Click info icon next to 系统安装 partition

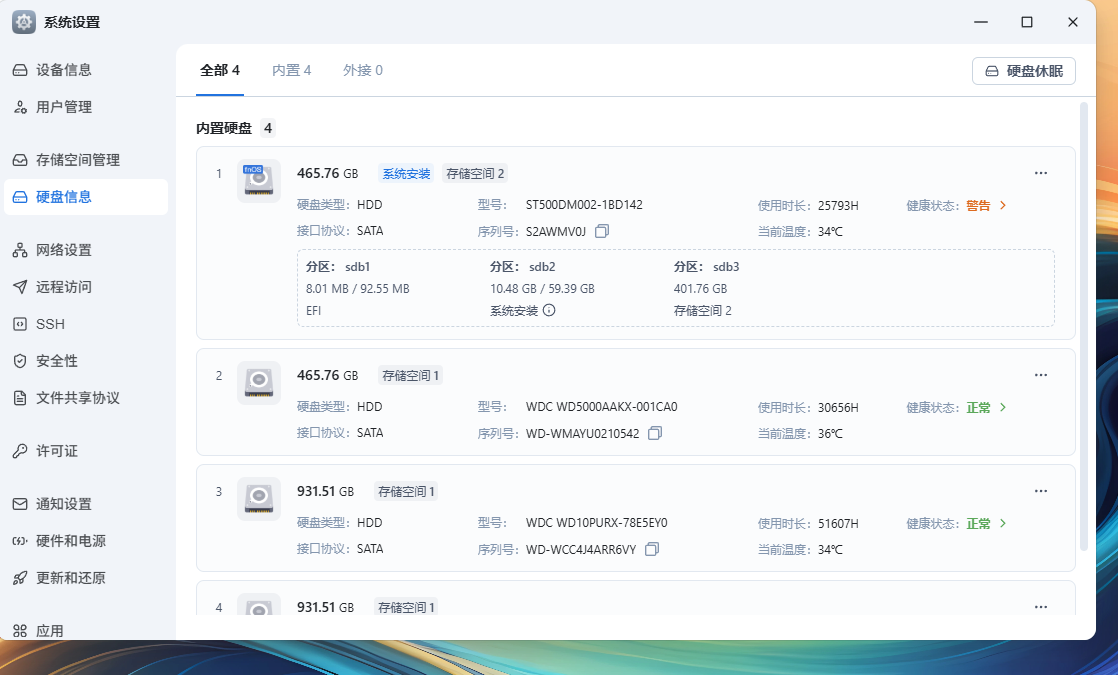pyautogui.click(x=549, y=310)
